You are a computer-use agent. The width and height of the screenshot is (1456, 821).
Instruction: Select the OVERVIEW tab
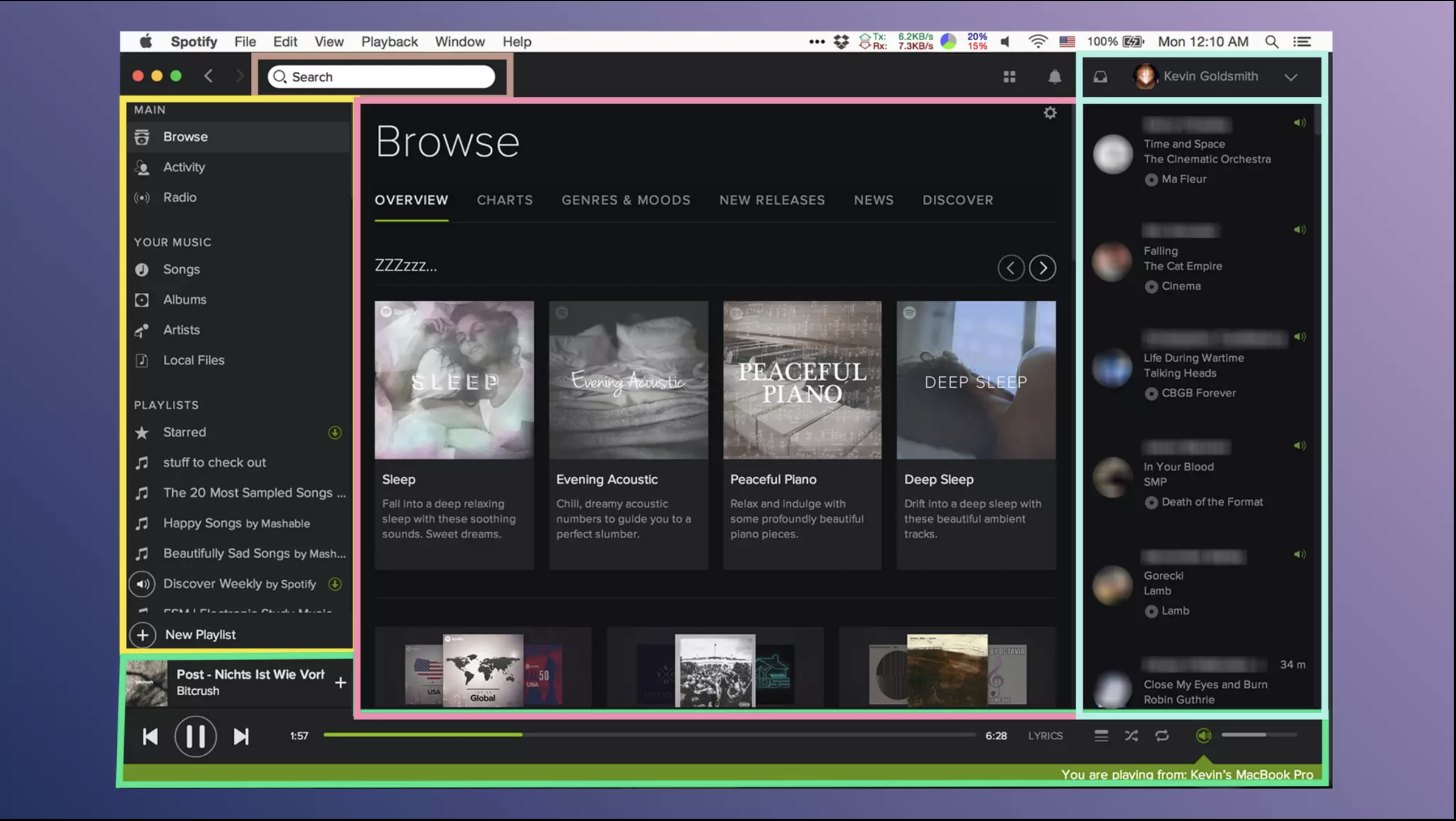point(411,200)
